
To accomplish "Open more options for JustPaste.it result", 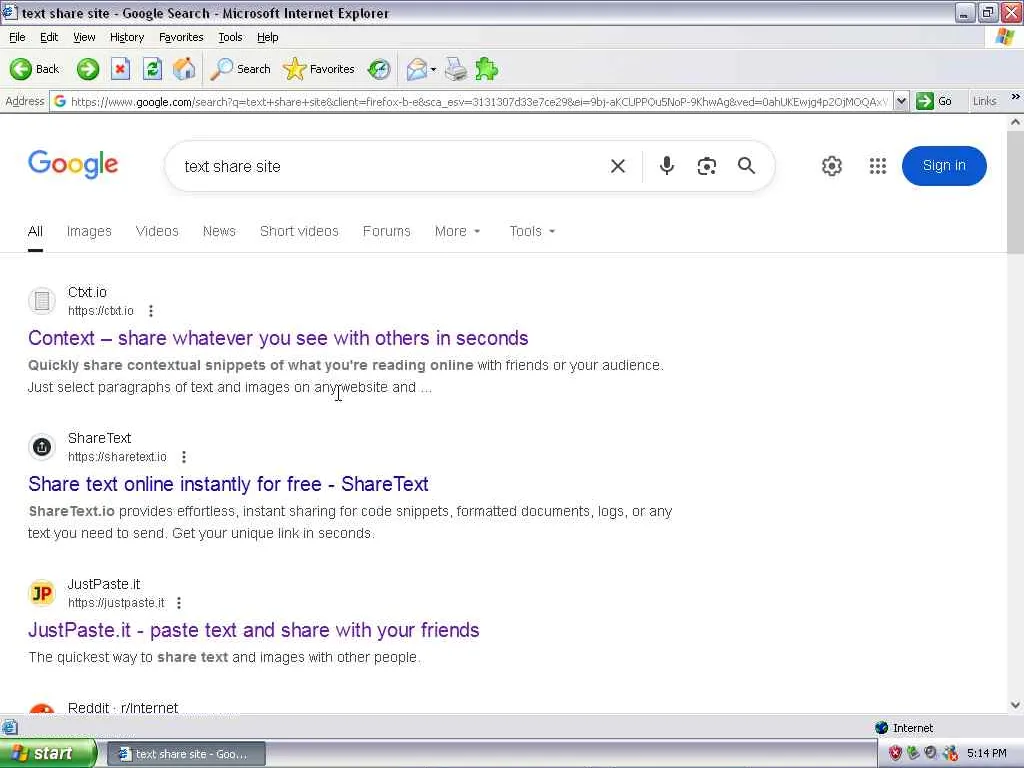I will [x=178, y=603].
